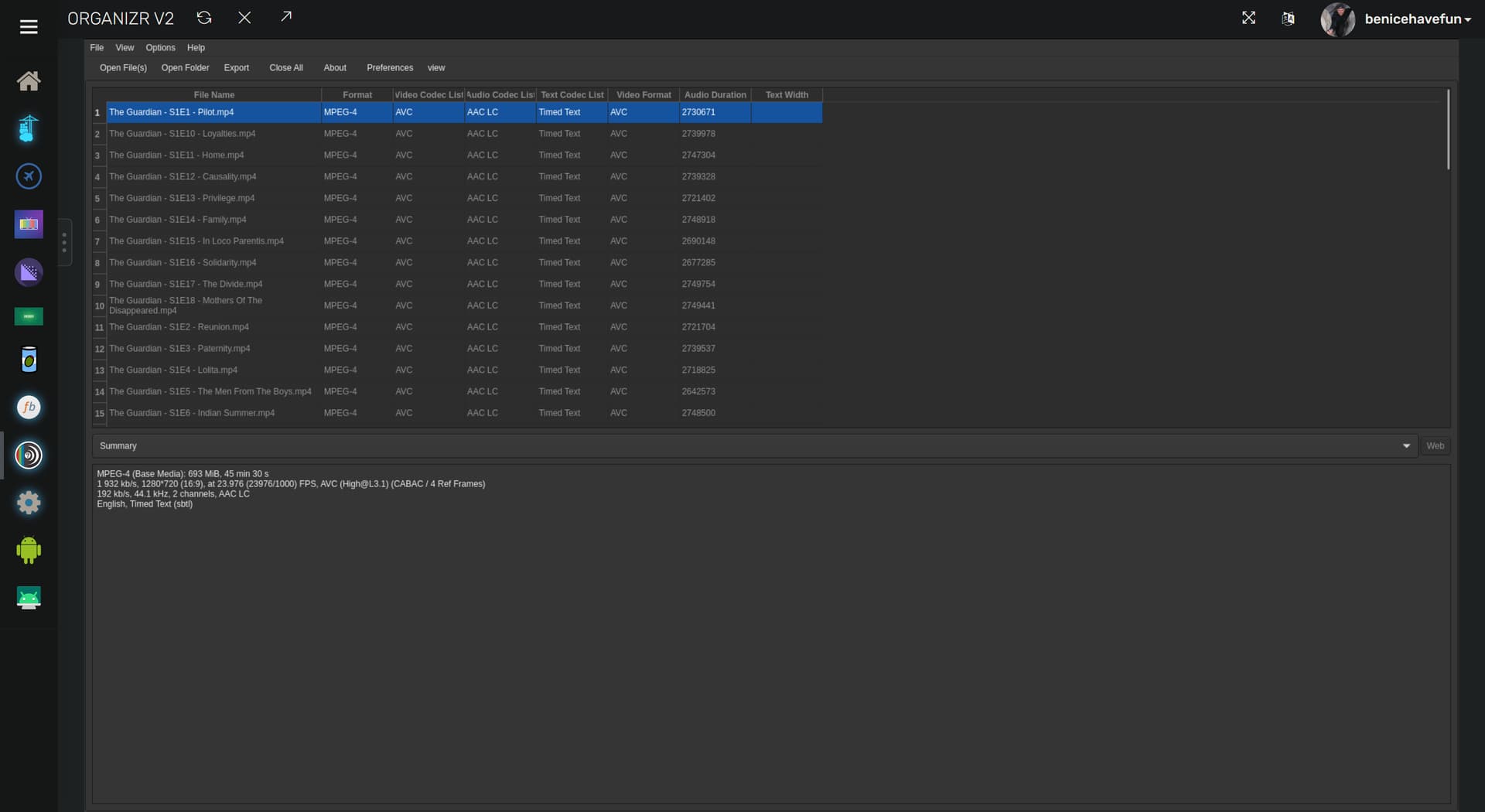
Task: Click the airplane compass sidebar icon
Action: pyautogui.click(x=29, y=176)
